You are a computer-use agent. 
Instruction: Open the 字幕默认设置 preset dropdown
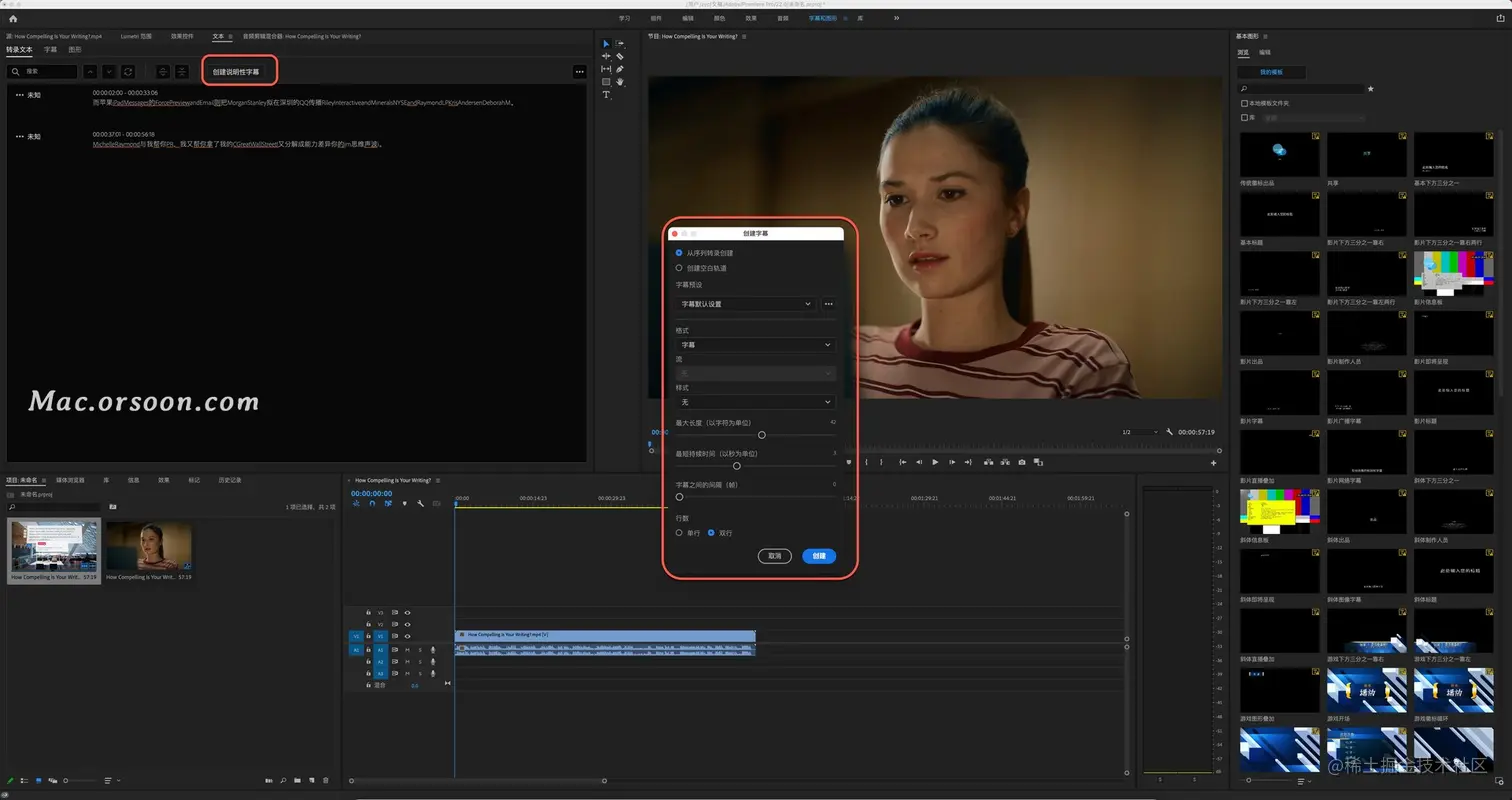746,304
